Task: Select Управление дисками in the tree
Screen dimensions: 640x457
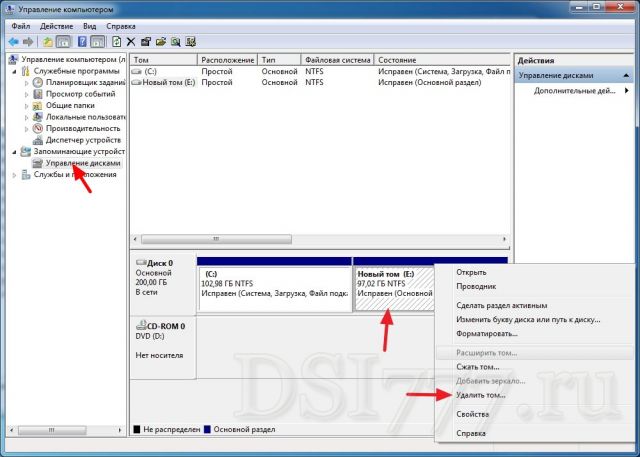Action: pos(83,163)
